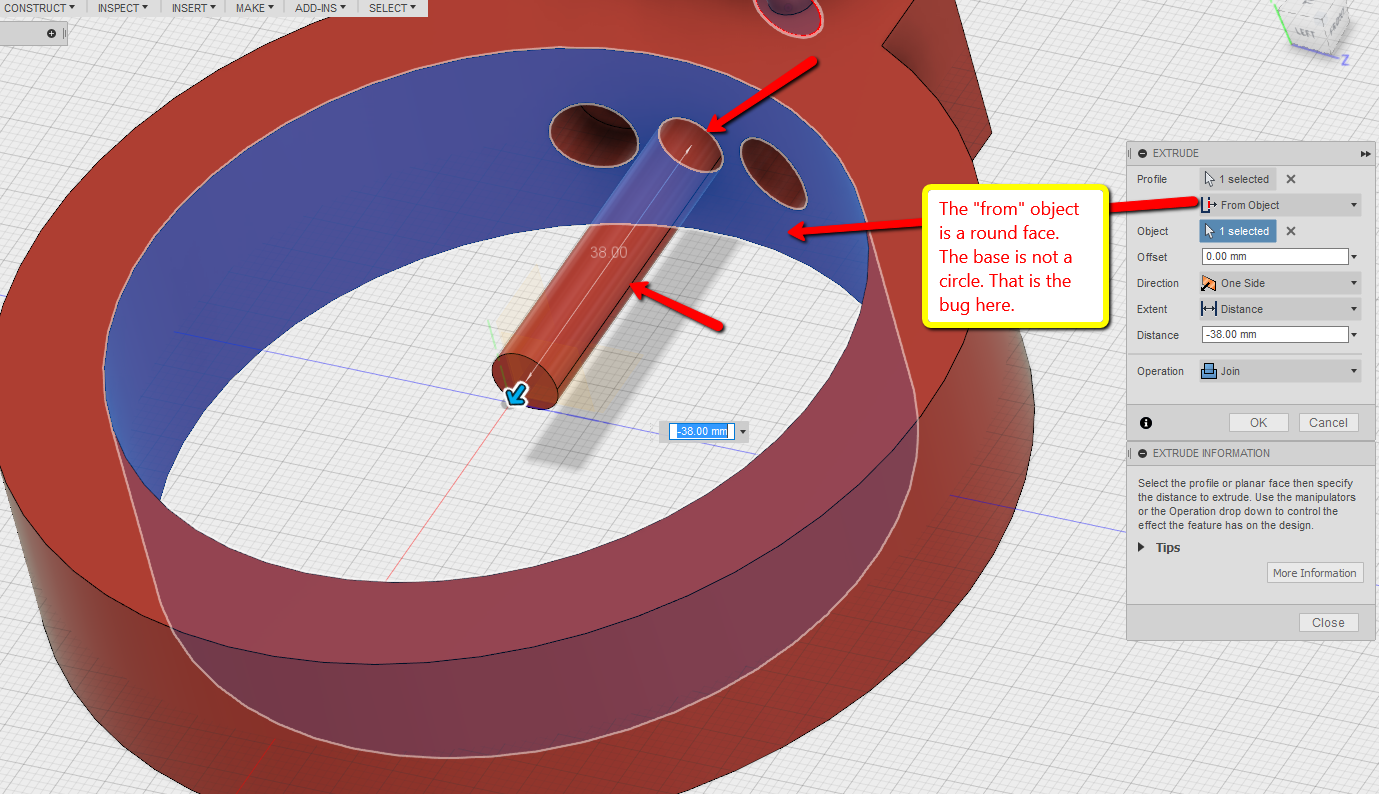Click the info icon in the Extrude dialog

[1145, 422]
